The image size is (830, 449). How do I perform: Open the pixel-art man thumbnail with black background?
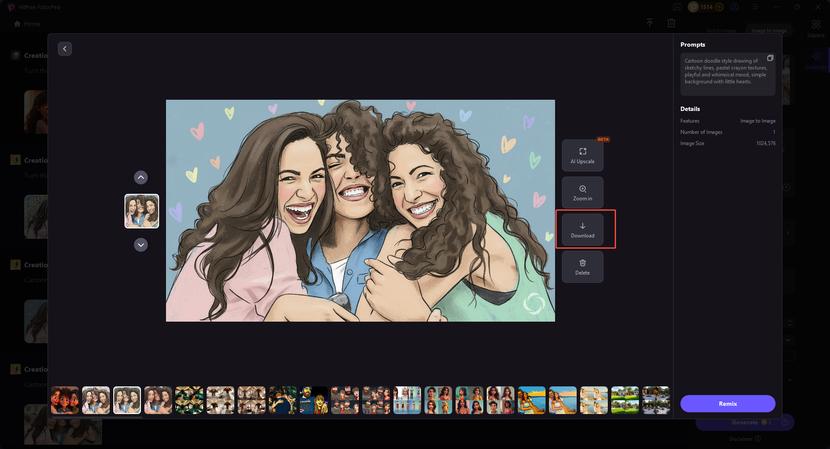click(x=314, y=400)
